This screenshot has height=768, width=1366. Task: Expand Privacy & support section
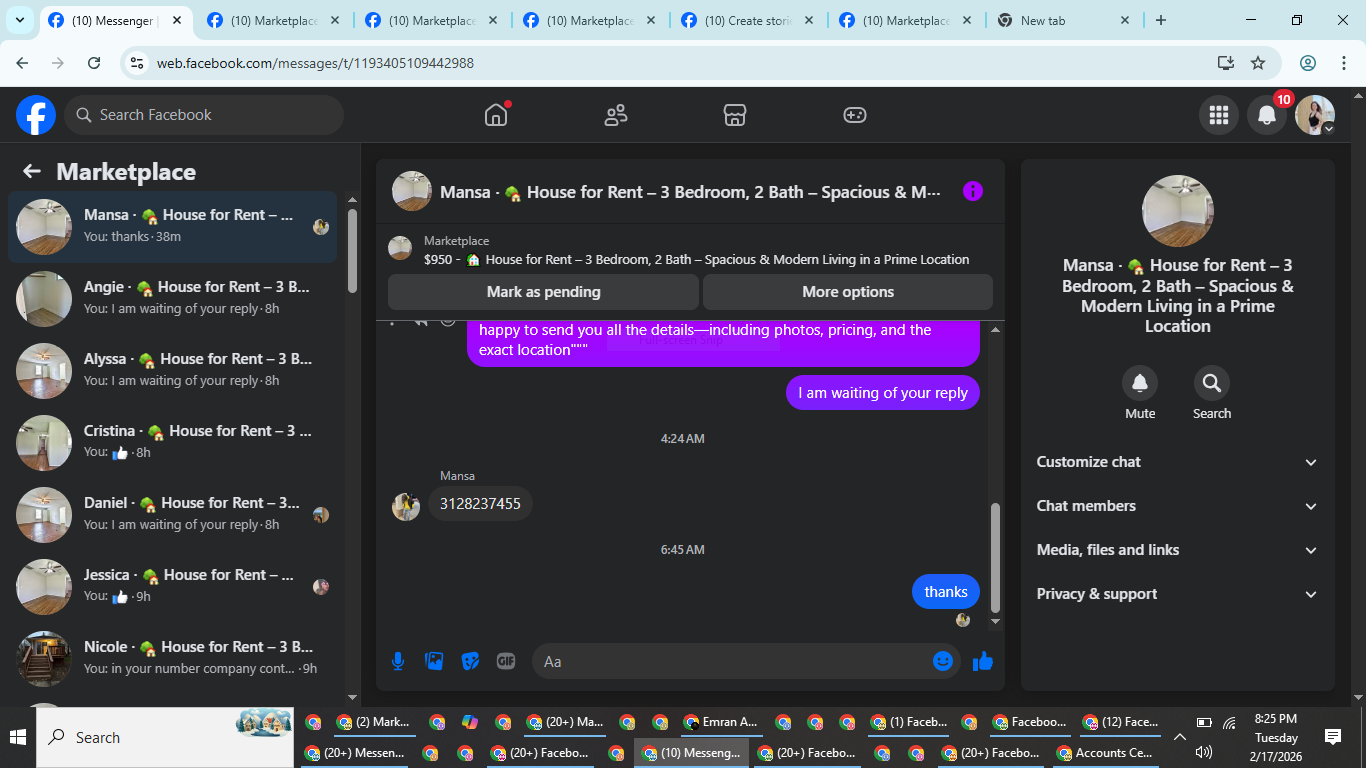1178,594
